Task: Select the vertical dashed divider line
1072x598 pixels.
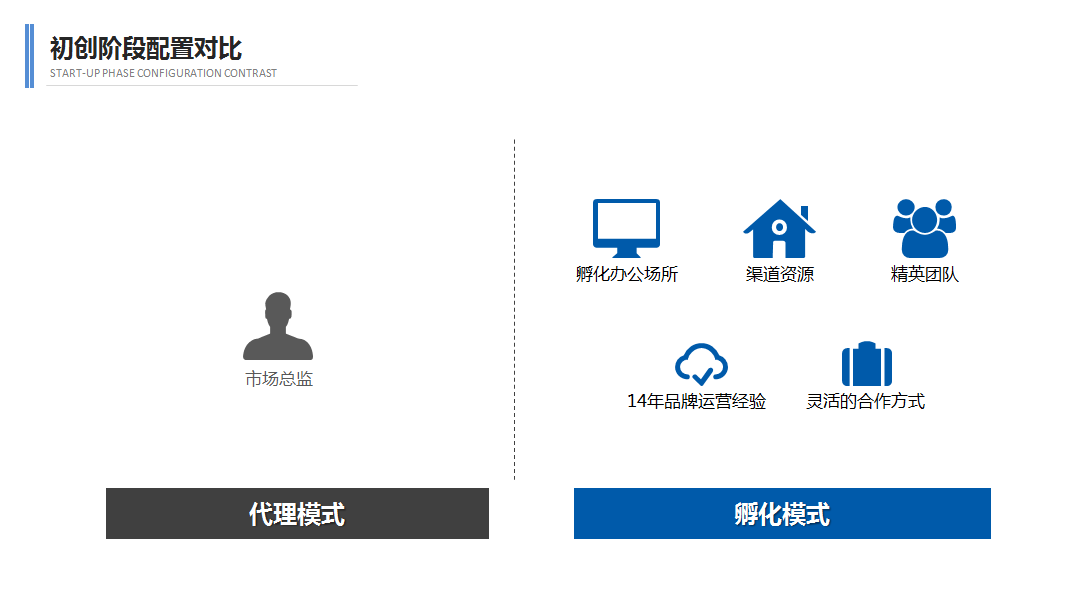Action: [515, 310]
